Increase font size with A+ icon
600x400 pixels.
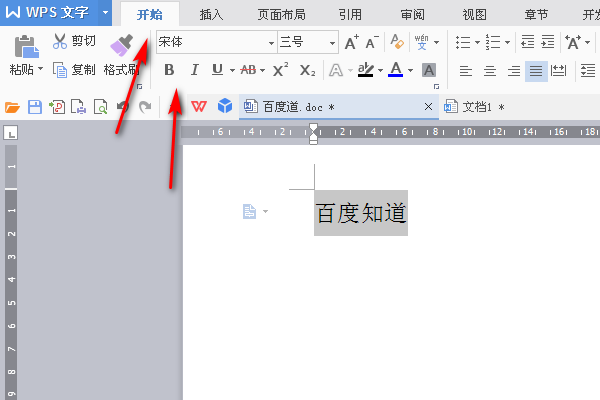[x=352, y=42]
